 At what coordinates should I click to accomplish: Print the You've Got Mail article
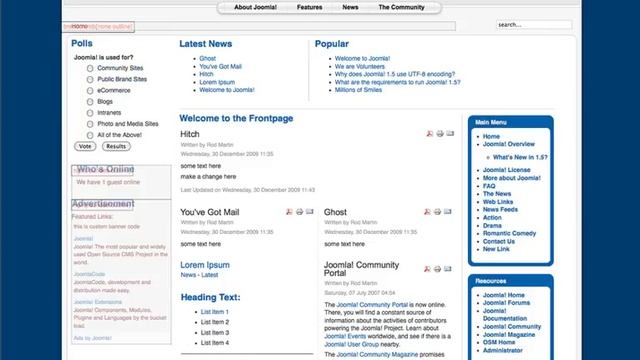pos(299,211)
